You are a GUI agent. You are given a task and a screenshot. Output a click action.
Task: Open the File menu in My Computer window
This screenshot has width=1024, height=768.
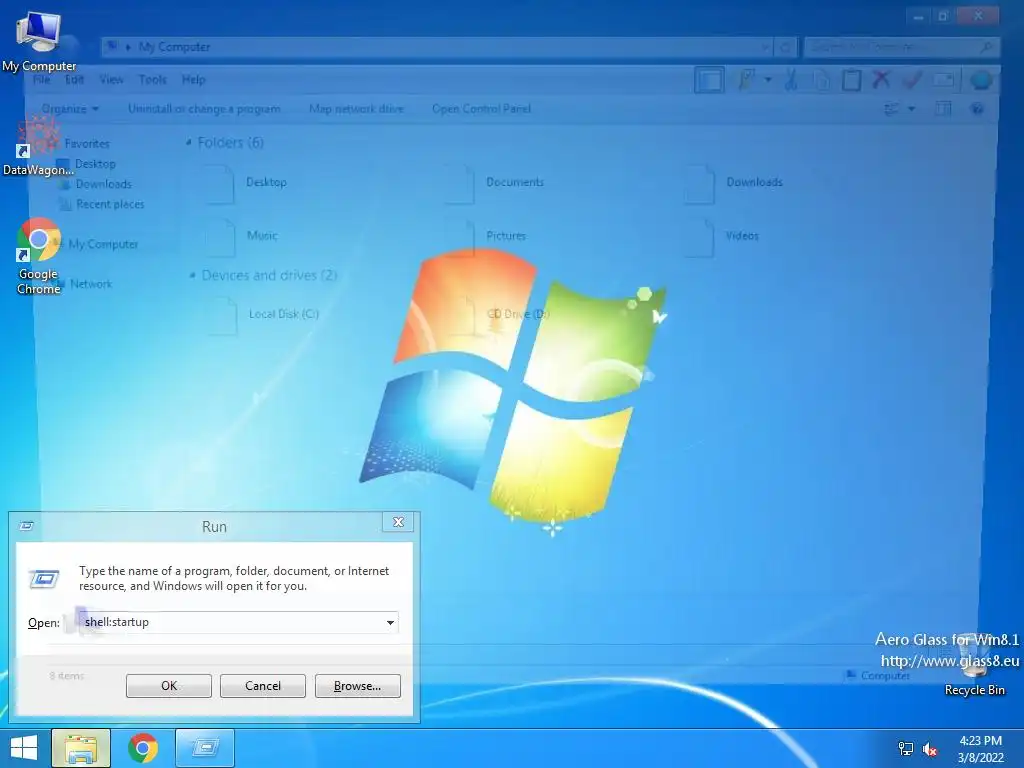[41, 80]
